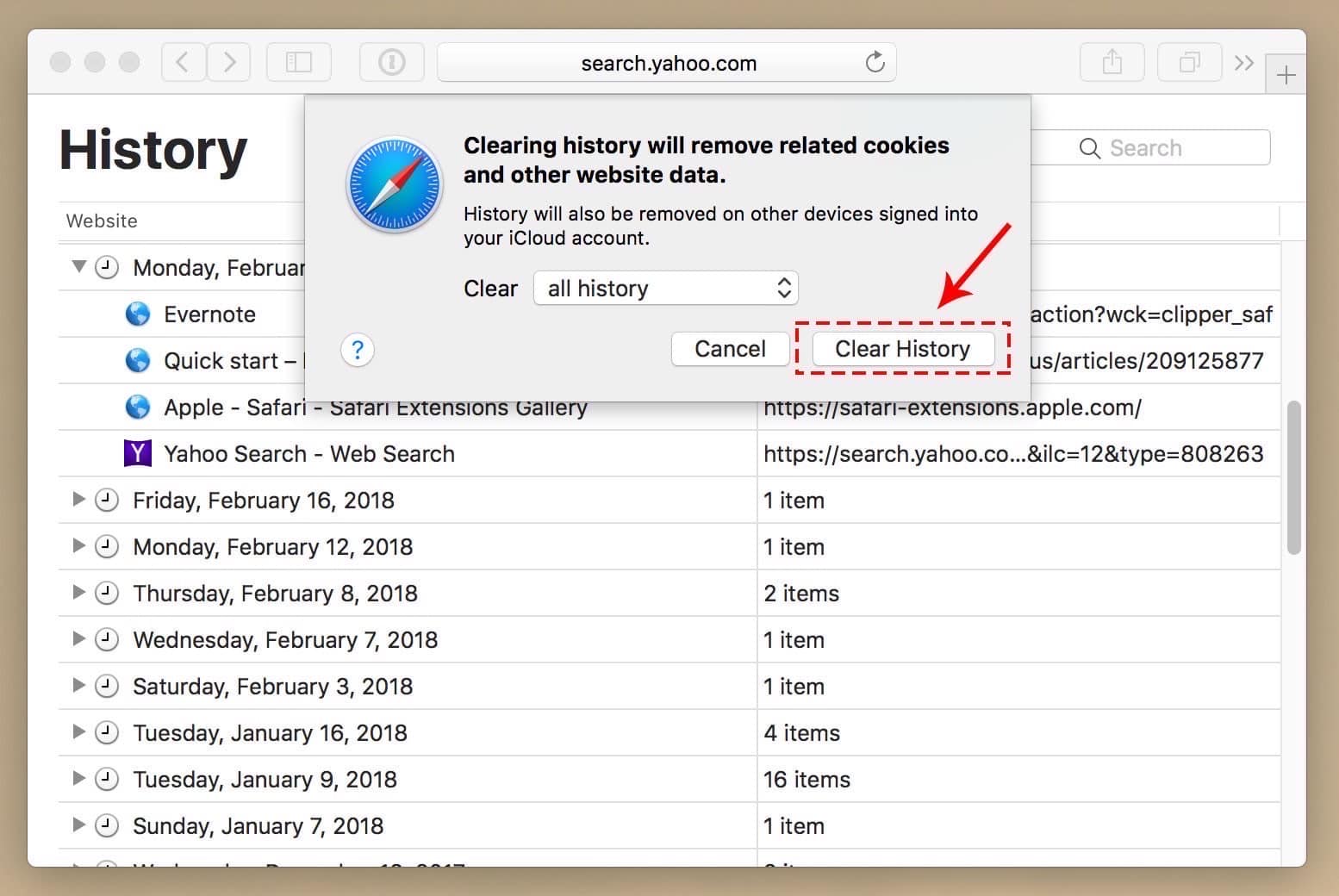Click the clock icon for Wednesday, February 7, 2018
Image resolution: width=1339 pixels, height=896 pixels.
(107, 639)
